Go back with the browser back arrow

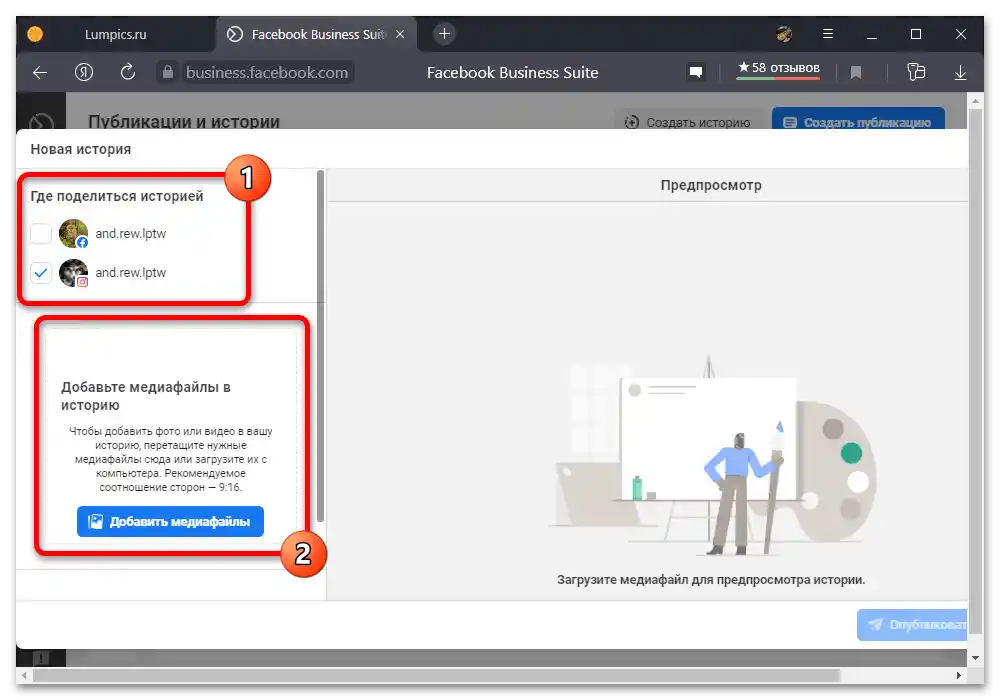(40, 73)
